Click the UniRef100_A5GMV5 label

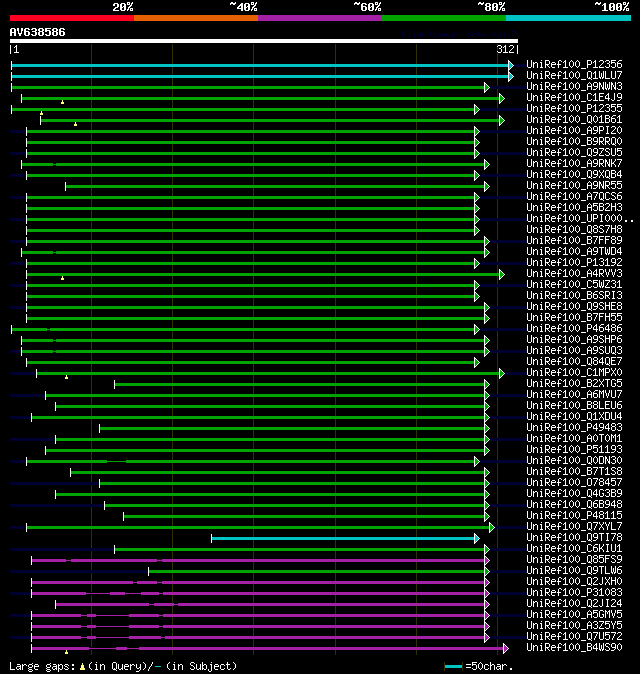coord(574,615)
